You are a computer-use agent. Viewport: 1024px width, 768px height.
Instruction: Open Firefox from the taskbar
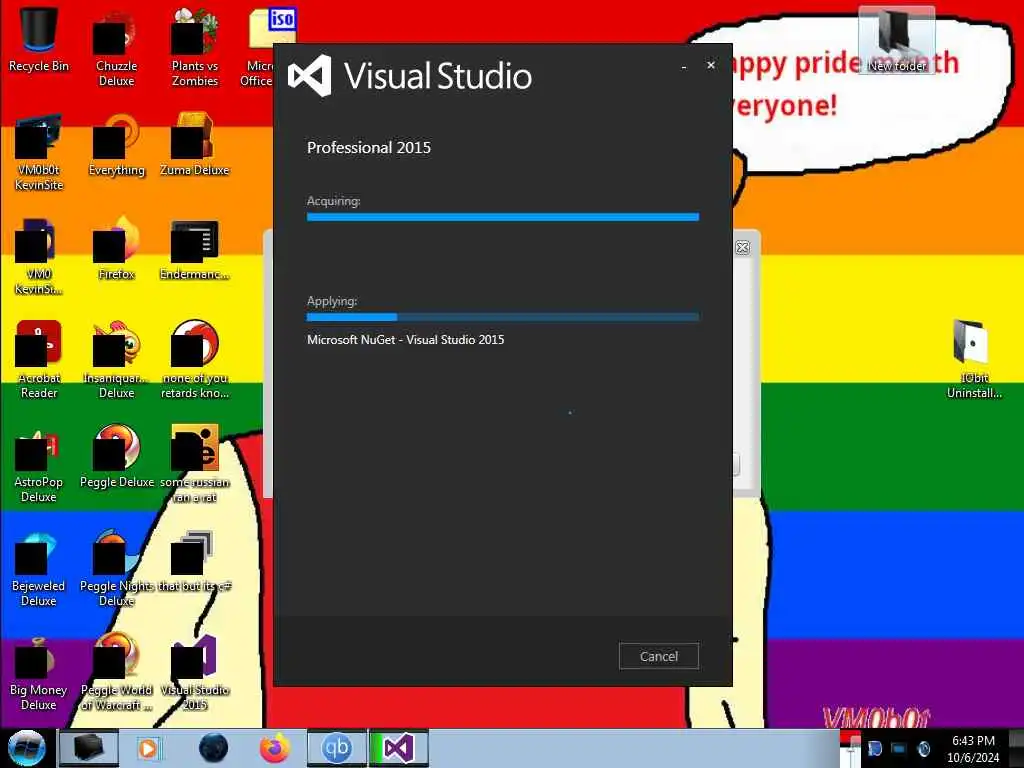tap(275, 748)
